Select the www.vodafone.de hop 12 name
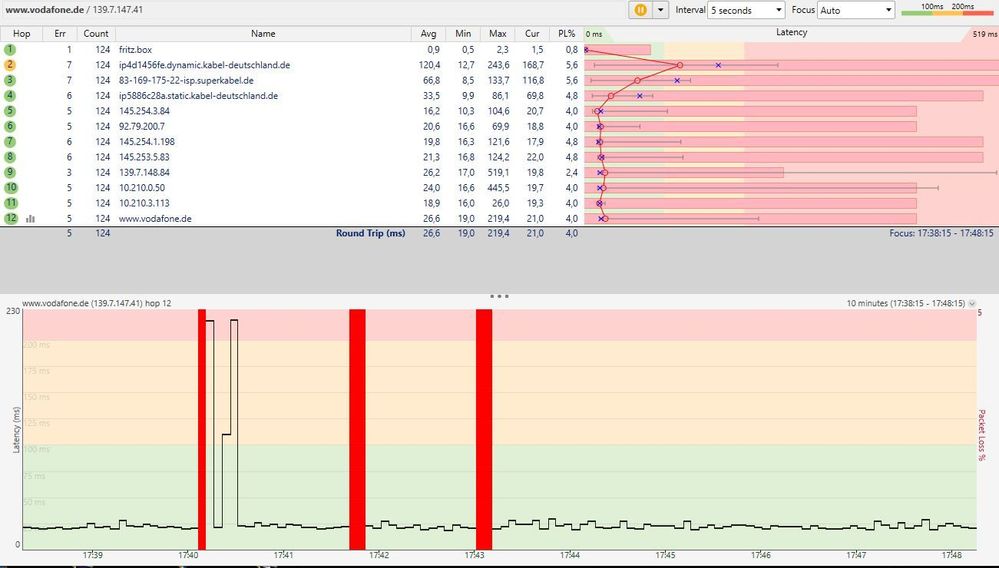The height and width of the screenshot is (568, 999). [155, 218]
